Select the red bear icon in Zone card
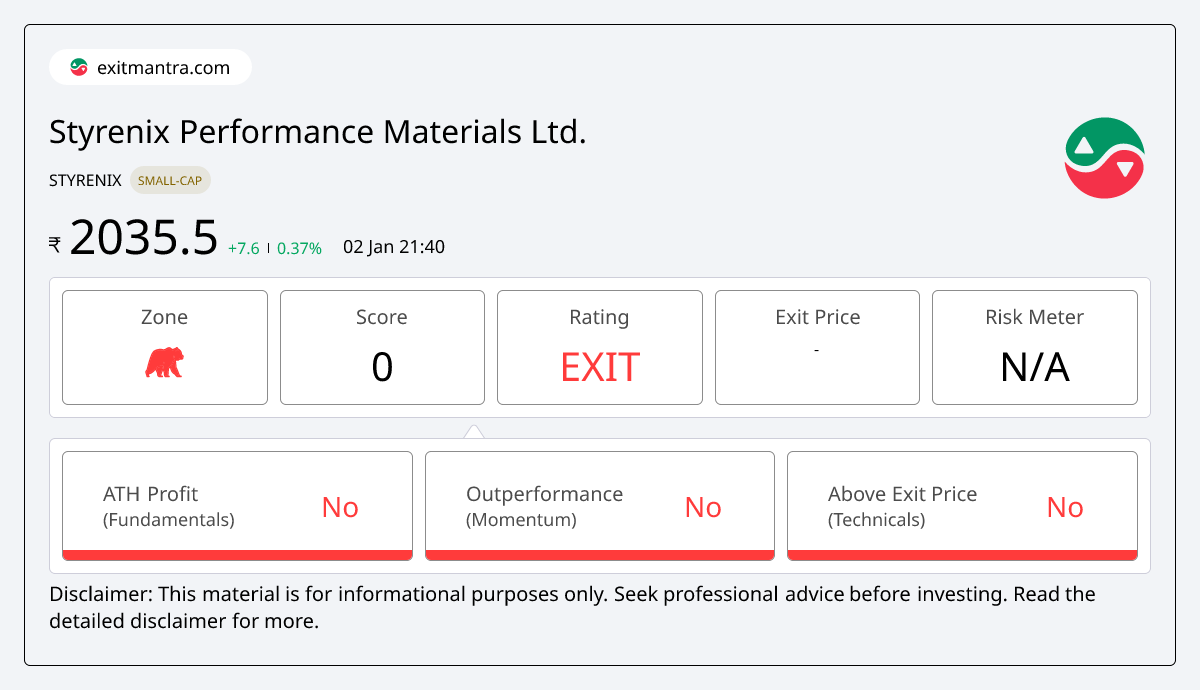The image size is (1200, 690). pos(164,362)
